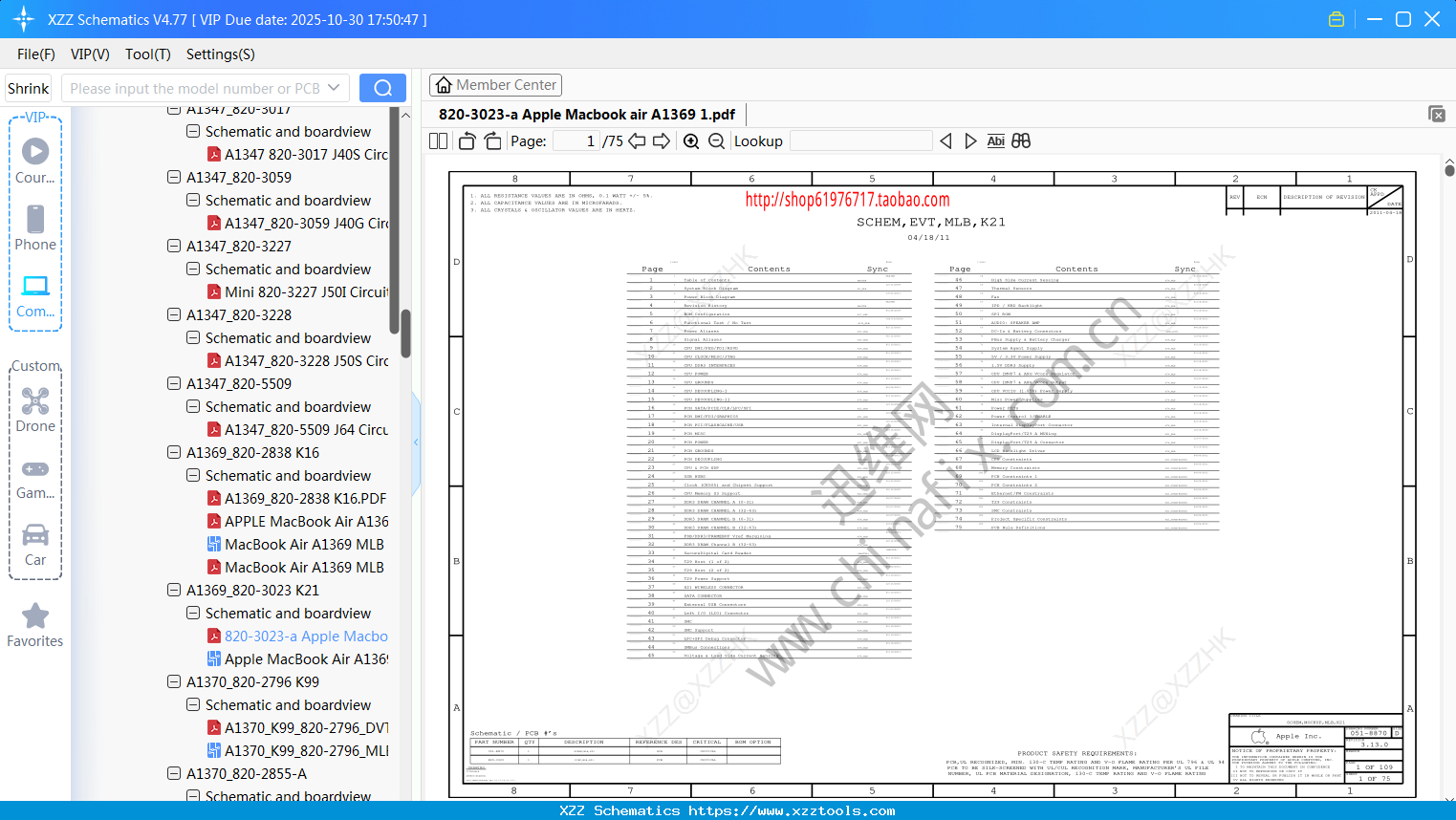Click the page number field
The image size is (1456, 820).
(576, 141)
